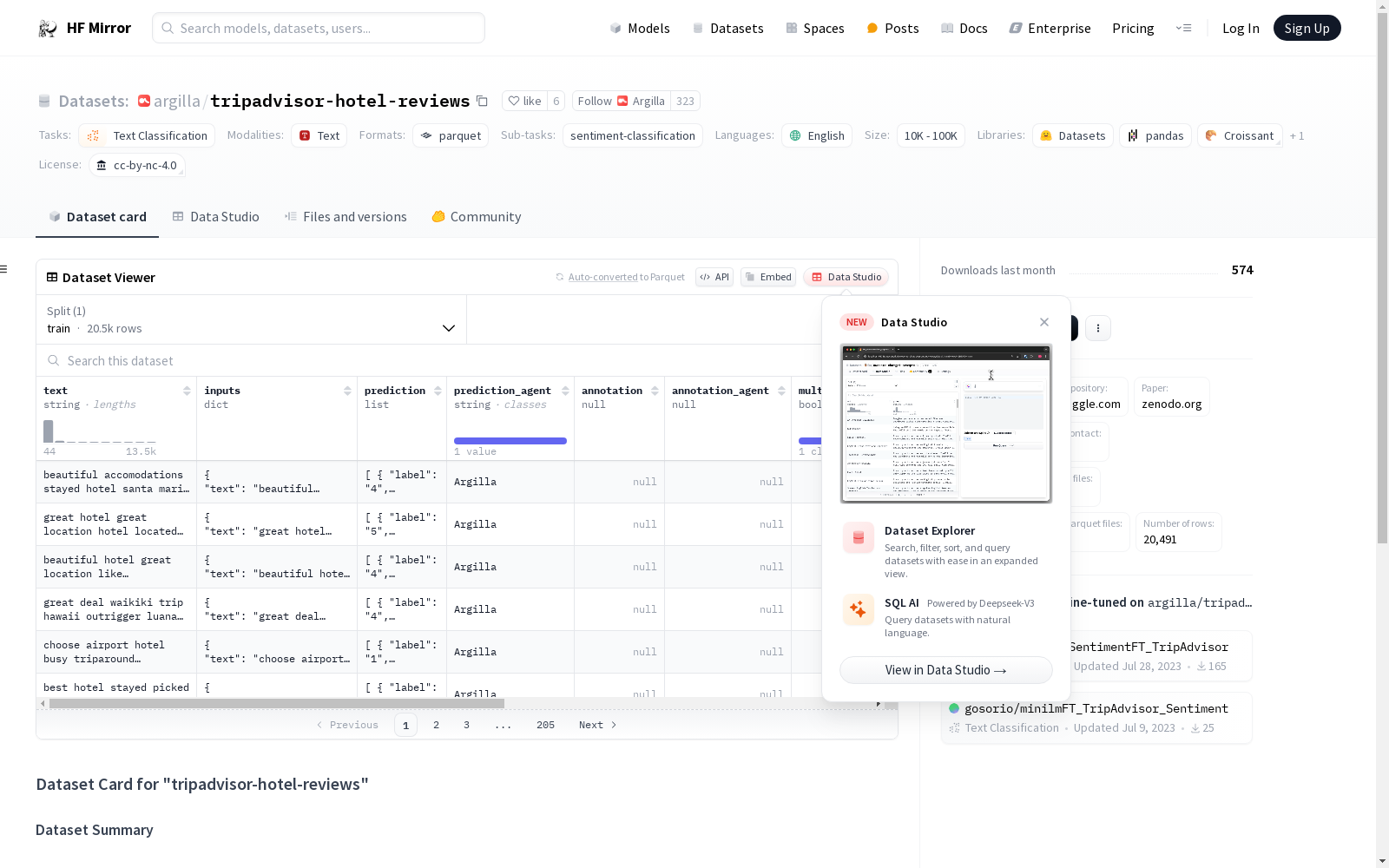Sort the annotation_agent column
The width and height of the screenshot is (1389, 868).
781,391
